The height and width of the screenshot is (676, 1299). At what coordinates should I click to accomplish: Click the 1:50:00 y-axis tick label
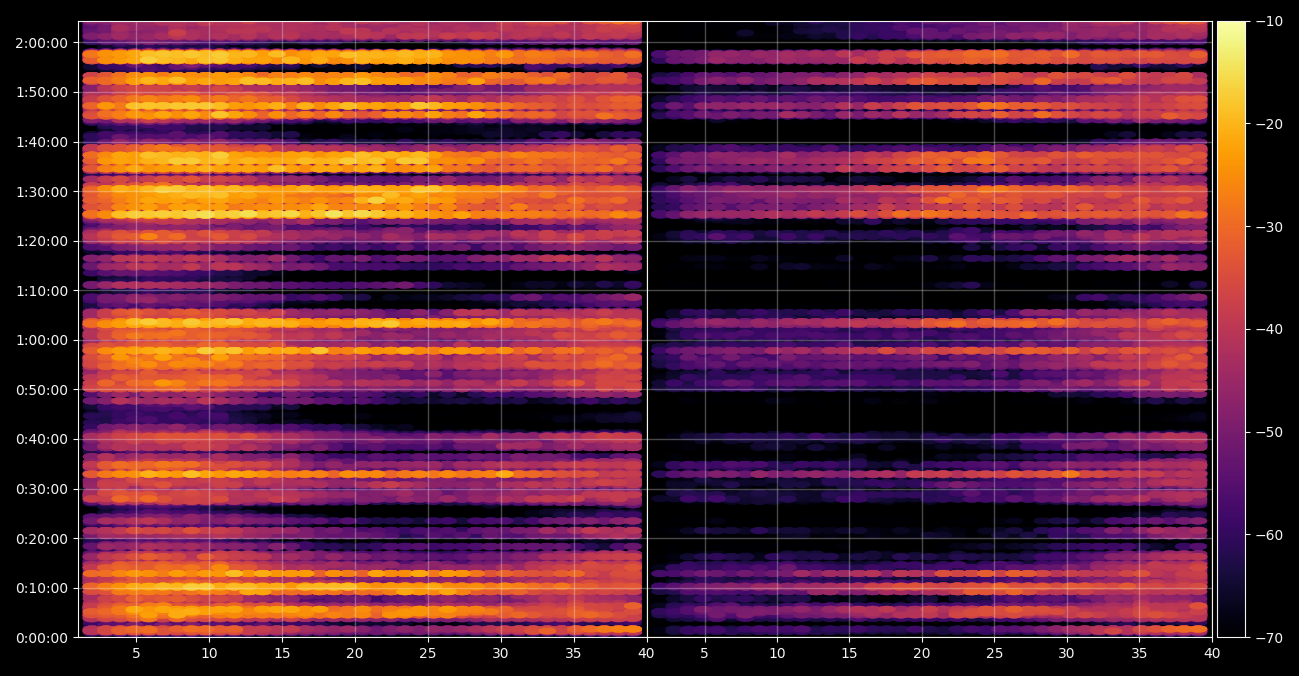coord(42,92)
